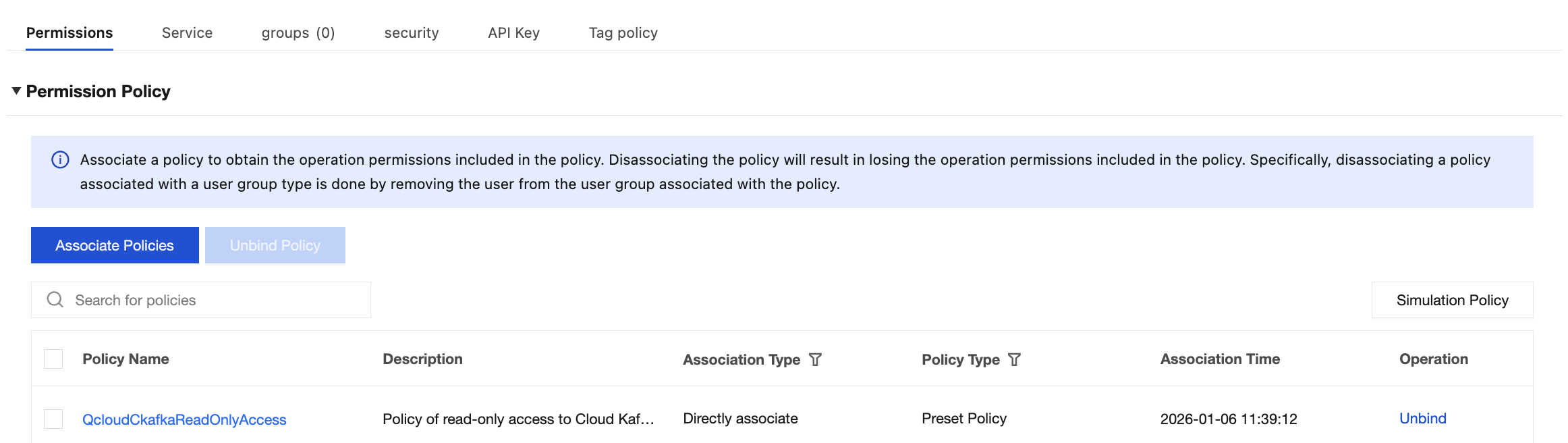Viewport: 1568px width, 443px height.
Task: Check the QcloudCkafkaReadOnlyAccess row checkbox
Action: 53,419
